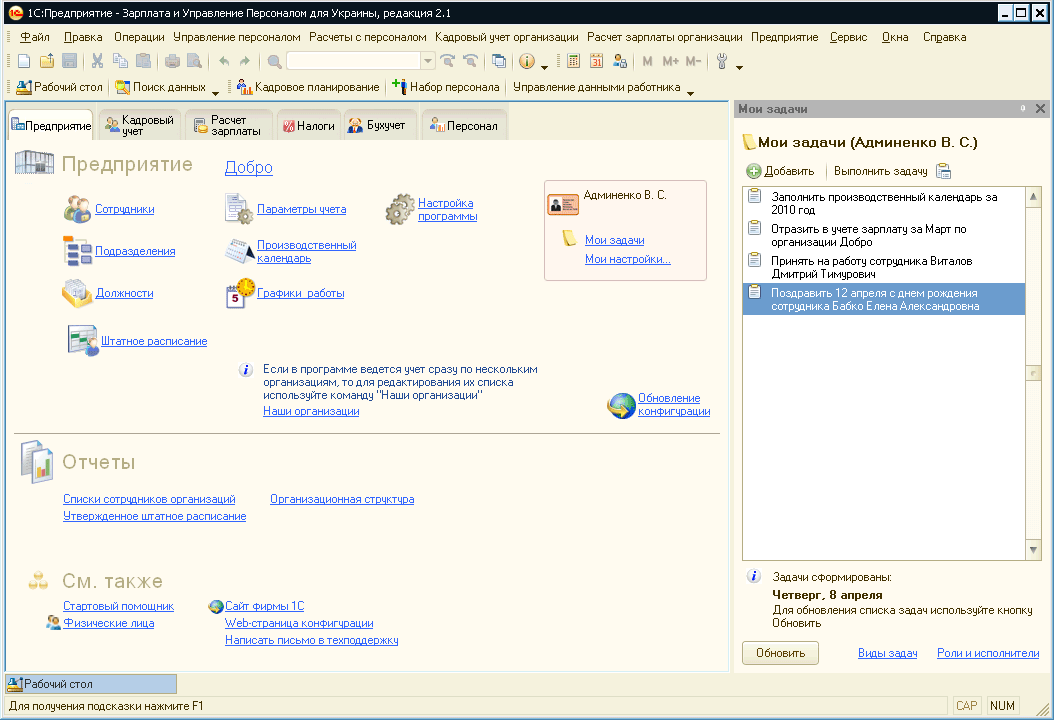
Task: Click the M+ memory add button
Action: (671, 62)
